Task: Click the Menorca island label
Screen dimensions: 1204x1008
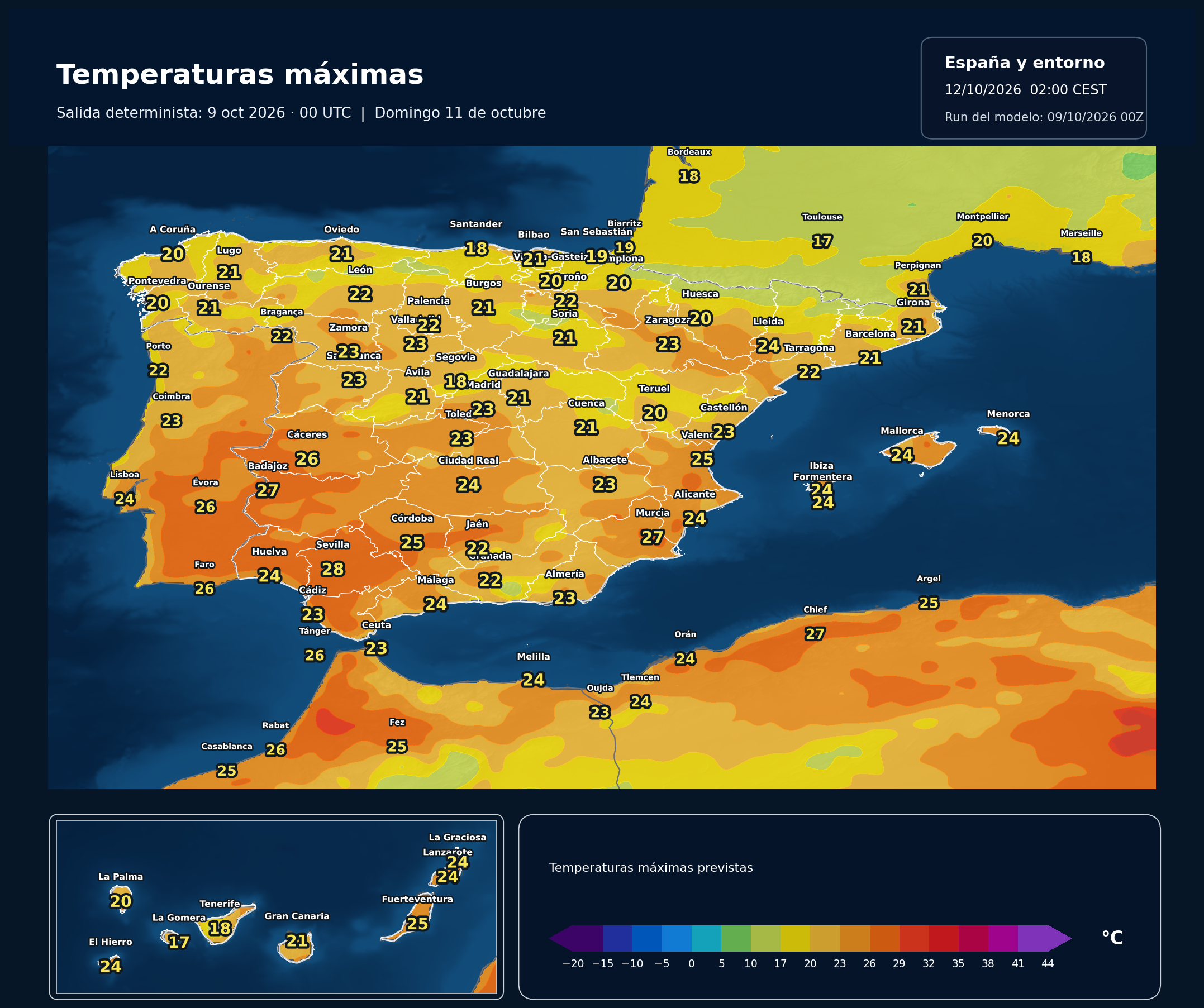Action: 1008,414
